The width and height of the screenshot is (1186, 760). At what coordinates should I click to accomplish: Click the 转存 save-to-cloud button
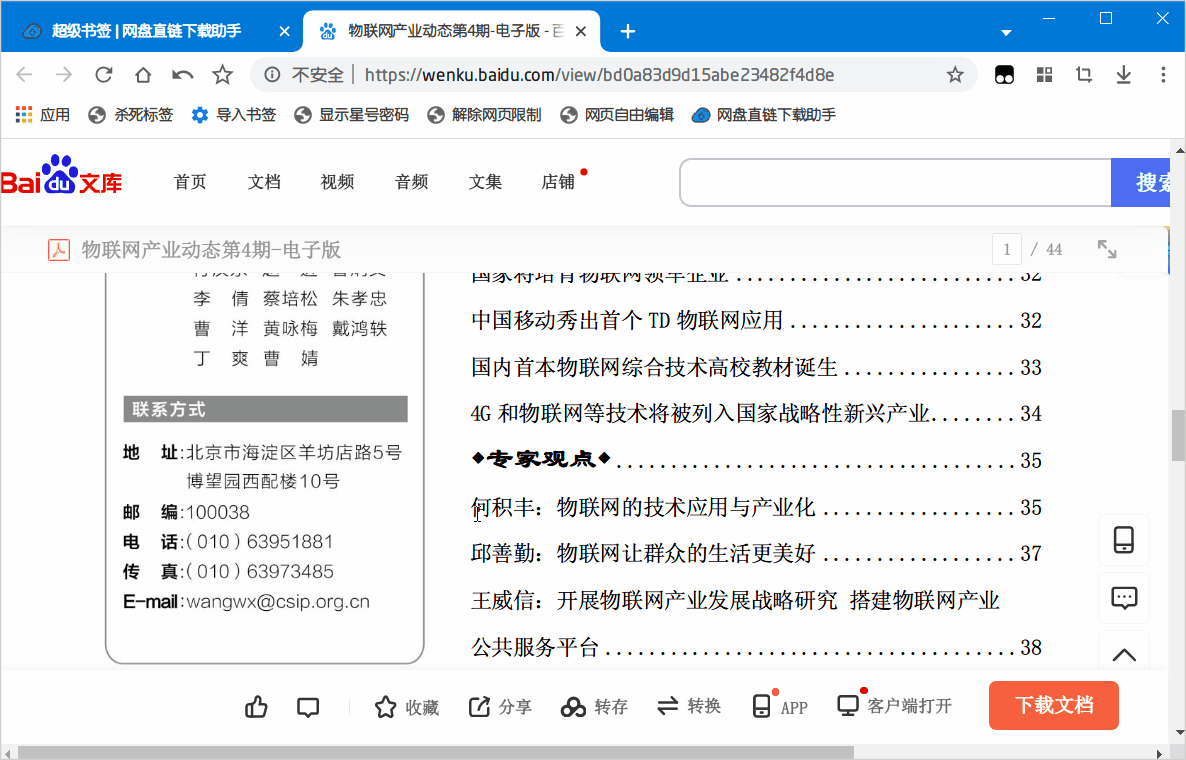[x=595, y=706]
